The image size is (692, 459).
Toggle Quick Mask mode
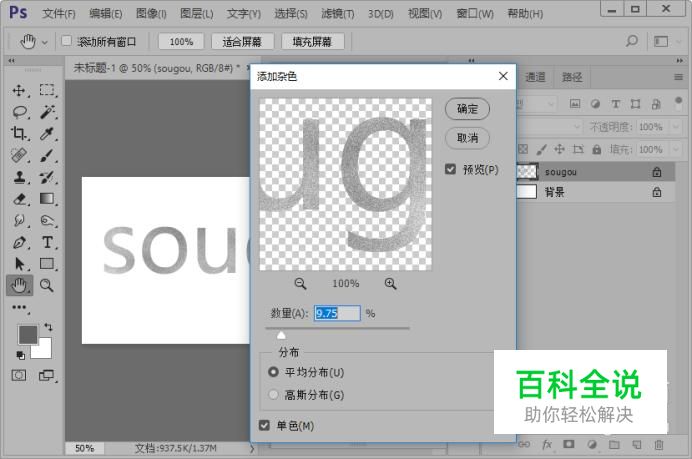[19, 376]
